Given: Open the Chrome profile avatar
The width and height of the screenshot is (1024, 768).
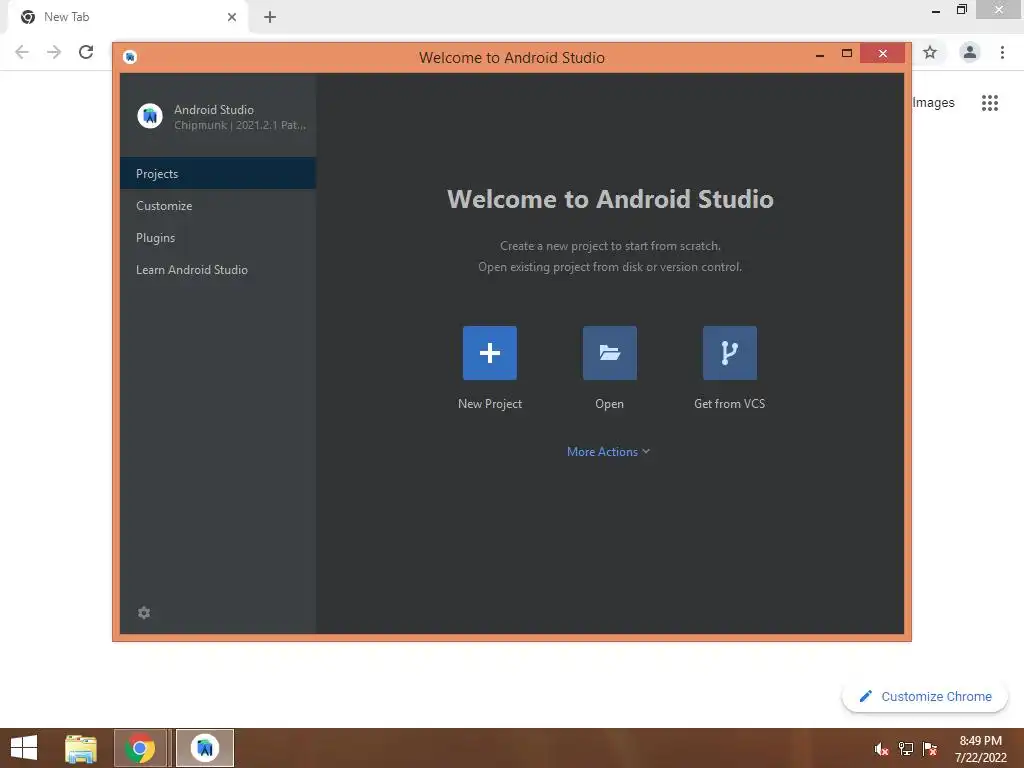Looking at the screenshot, I should point(970,52).
